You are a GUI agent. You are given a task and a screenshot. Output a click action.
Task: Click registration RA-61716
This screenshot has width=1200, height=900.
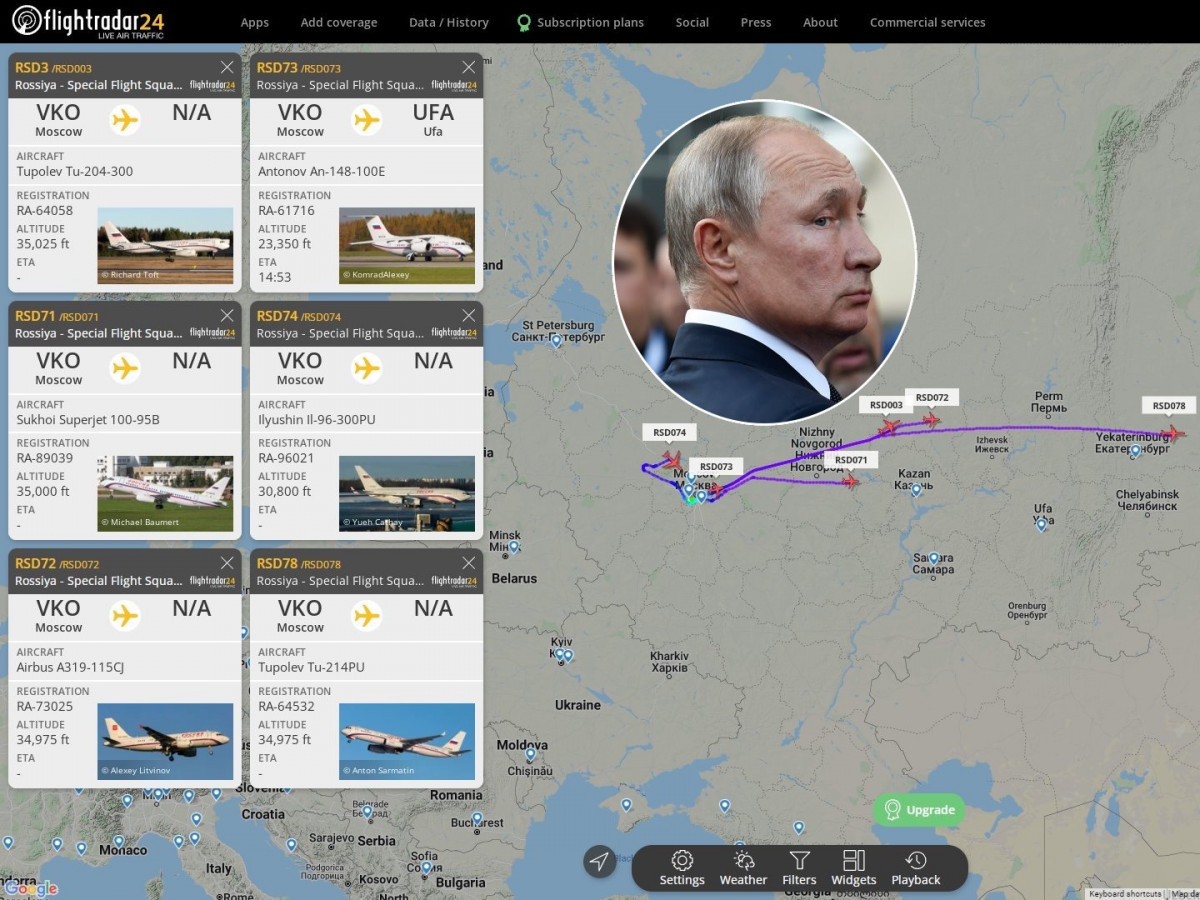[286, 211]
